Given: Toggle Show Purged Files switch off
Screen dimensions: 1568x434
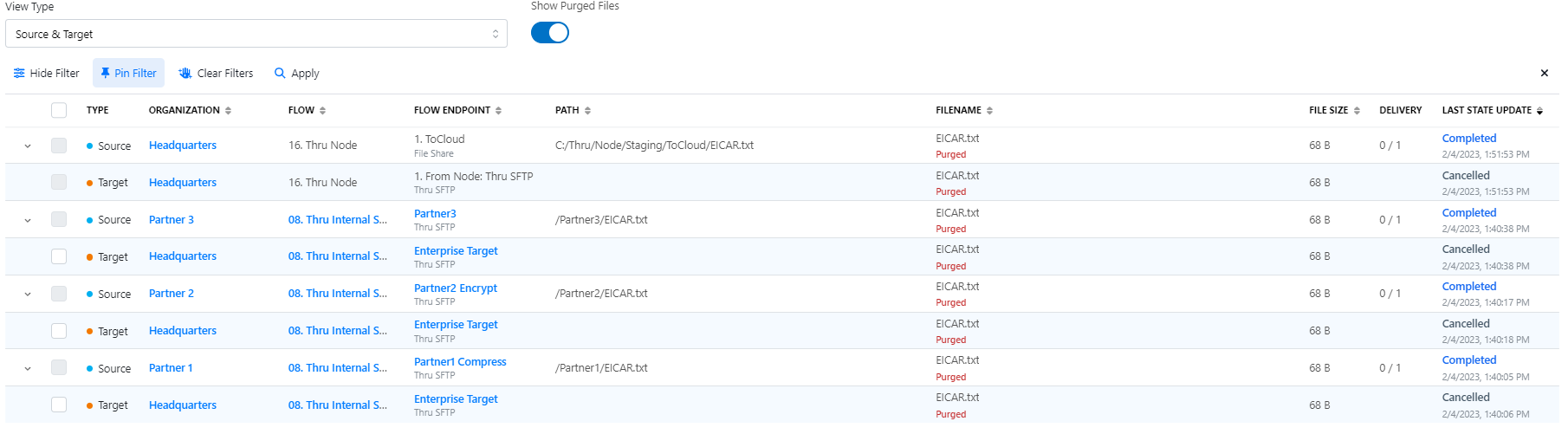Looking at the screenshot, I should (x=550, y=33).
